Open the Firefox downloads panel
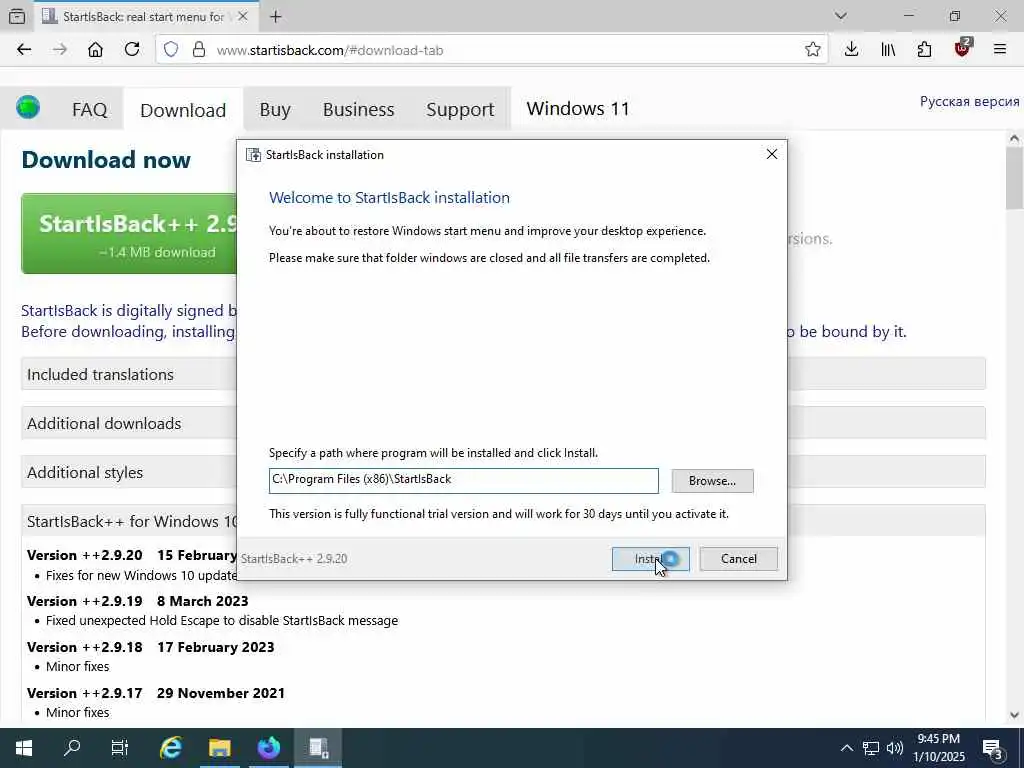1024x768 pixels. click(851, 50)
